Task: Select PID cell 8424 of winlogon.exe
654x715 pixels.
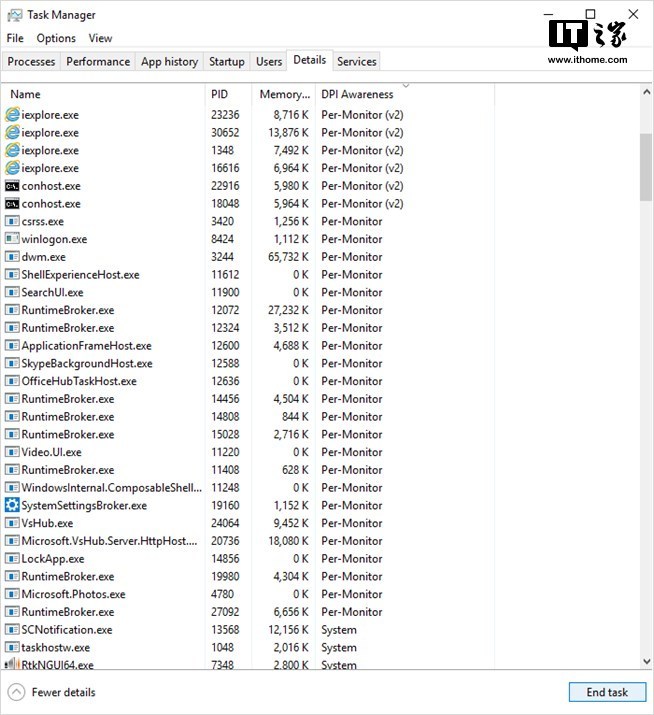Action: (x=222, y=239)
